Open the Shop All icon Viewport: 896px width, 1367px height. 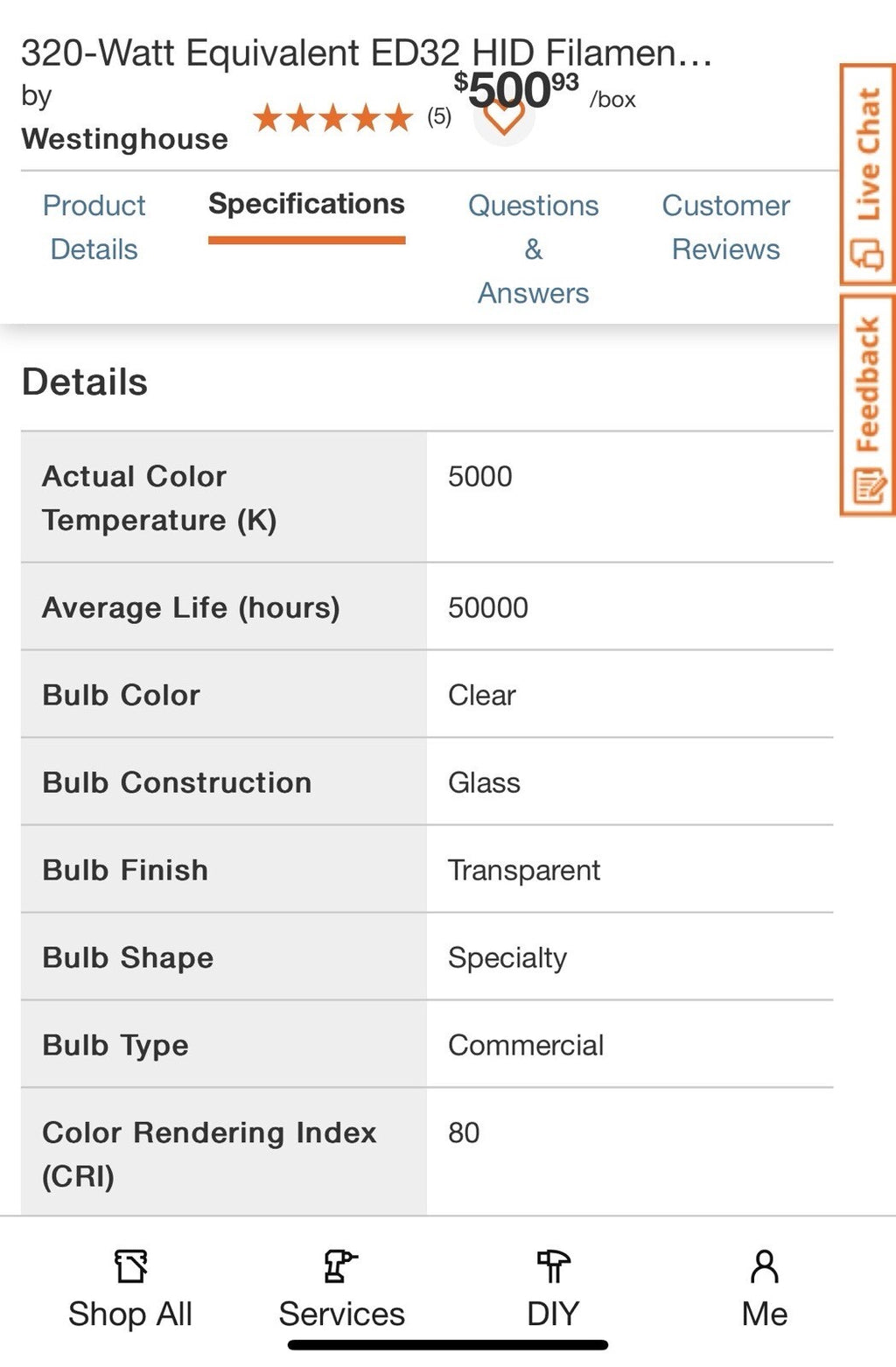(130, 1265)
